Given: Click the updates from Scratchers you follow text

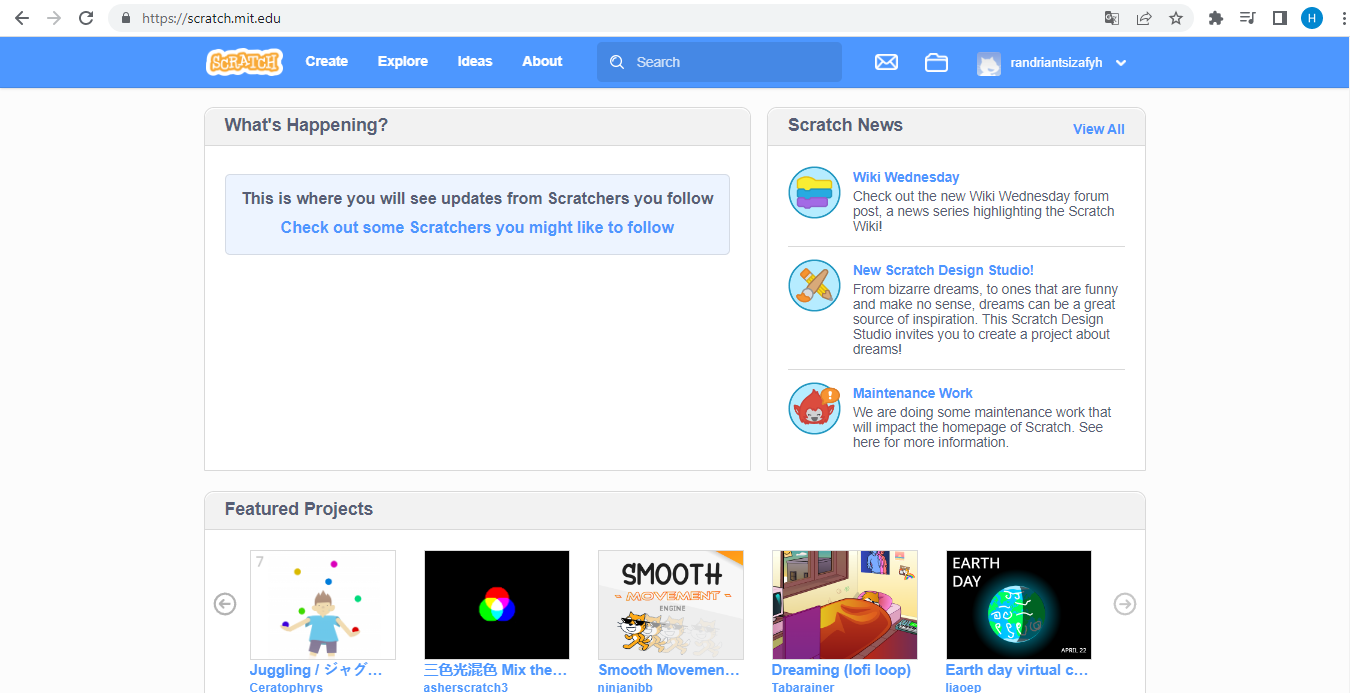Looking at the screenshot, I should coord(477,198).
